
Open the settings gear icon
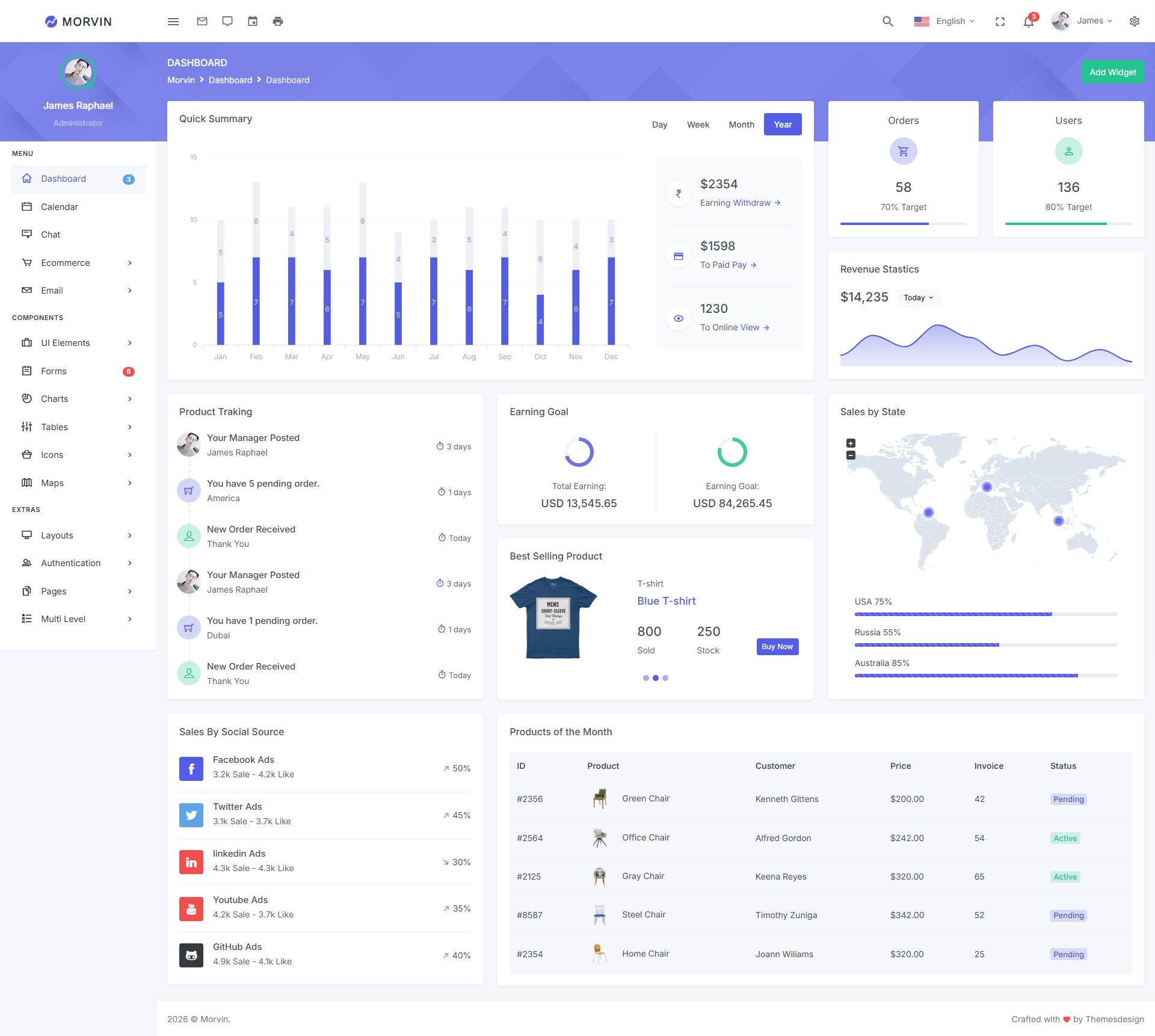tap(1135, 21)
